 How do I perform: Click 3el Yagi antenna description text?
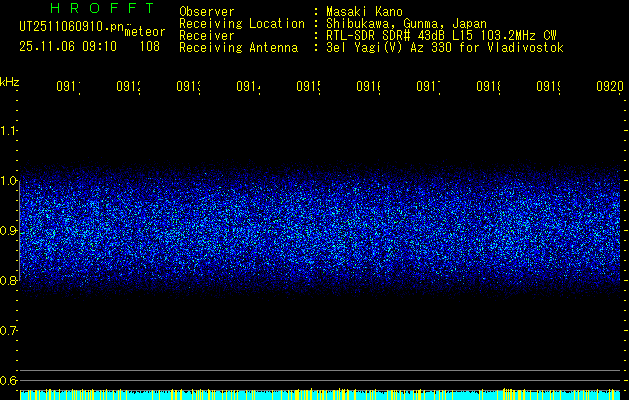(x=445, y=48)
